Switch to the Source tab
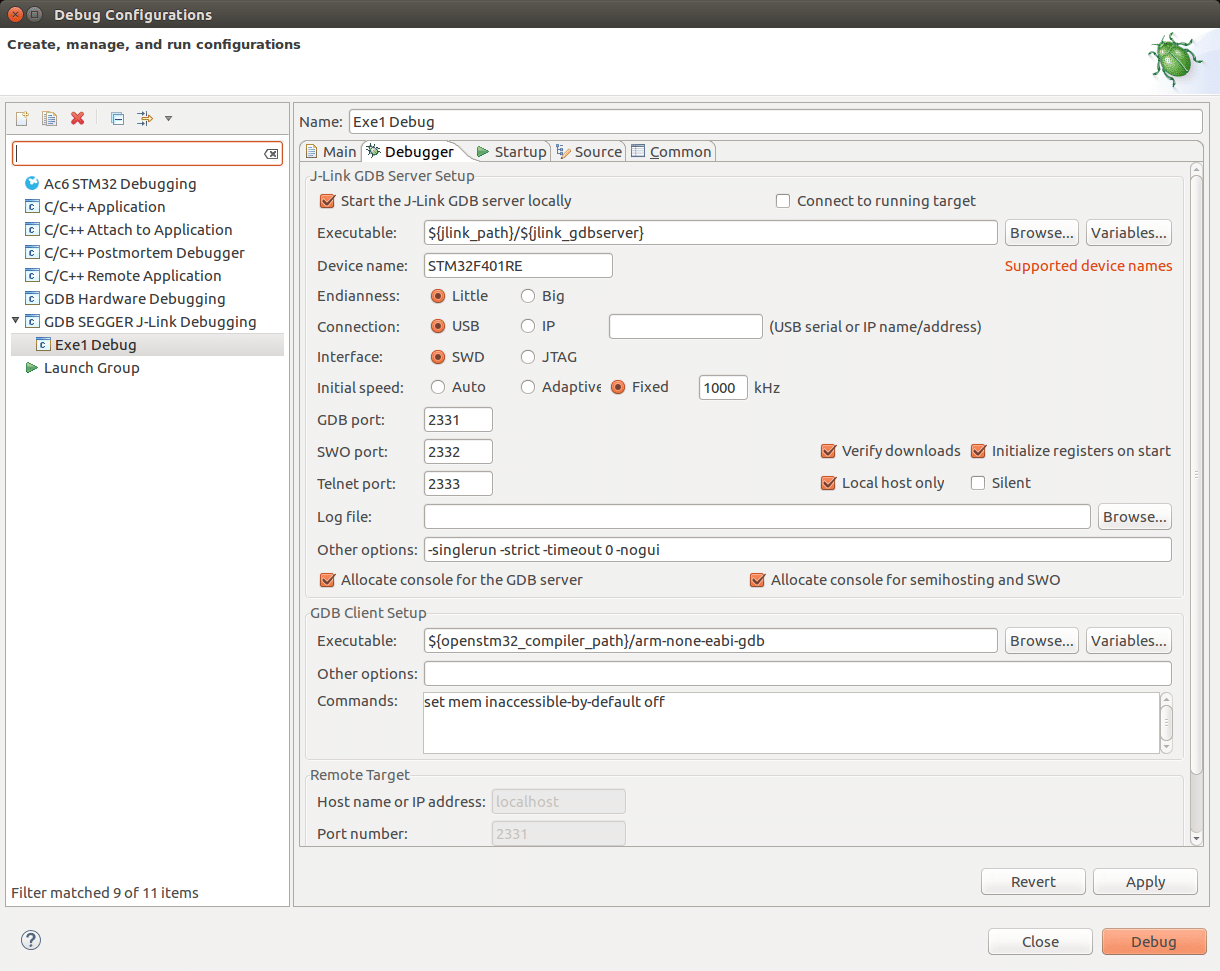 click(x=588, y=152)
